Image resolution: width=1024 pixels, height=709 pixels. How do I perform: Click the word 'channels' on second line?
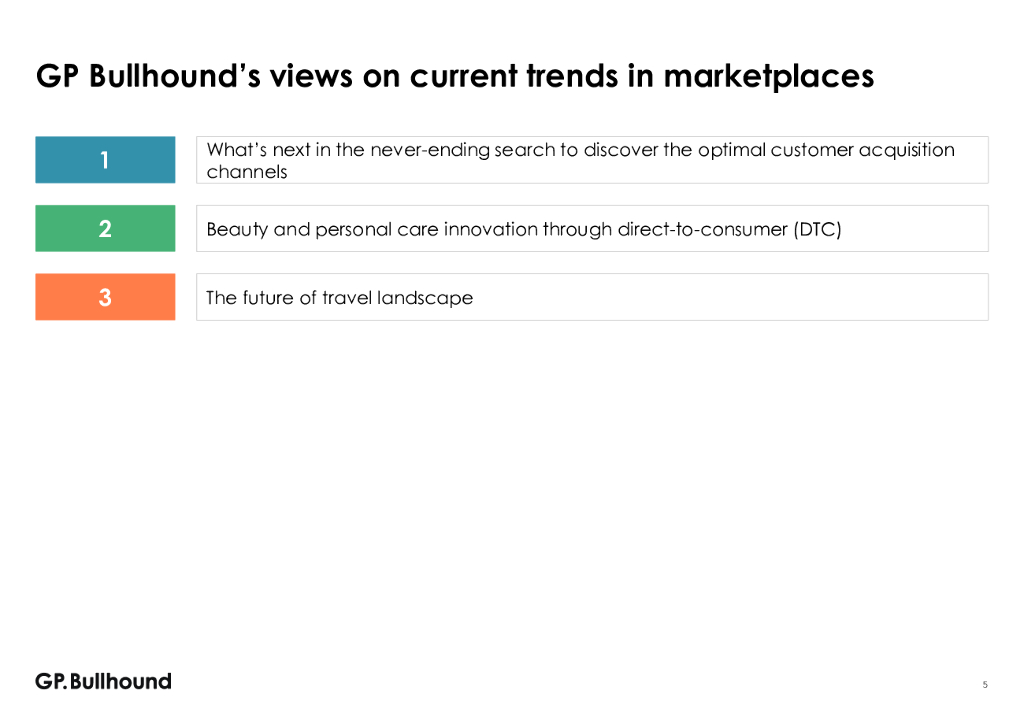point(247,172)
